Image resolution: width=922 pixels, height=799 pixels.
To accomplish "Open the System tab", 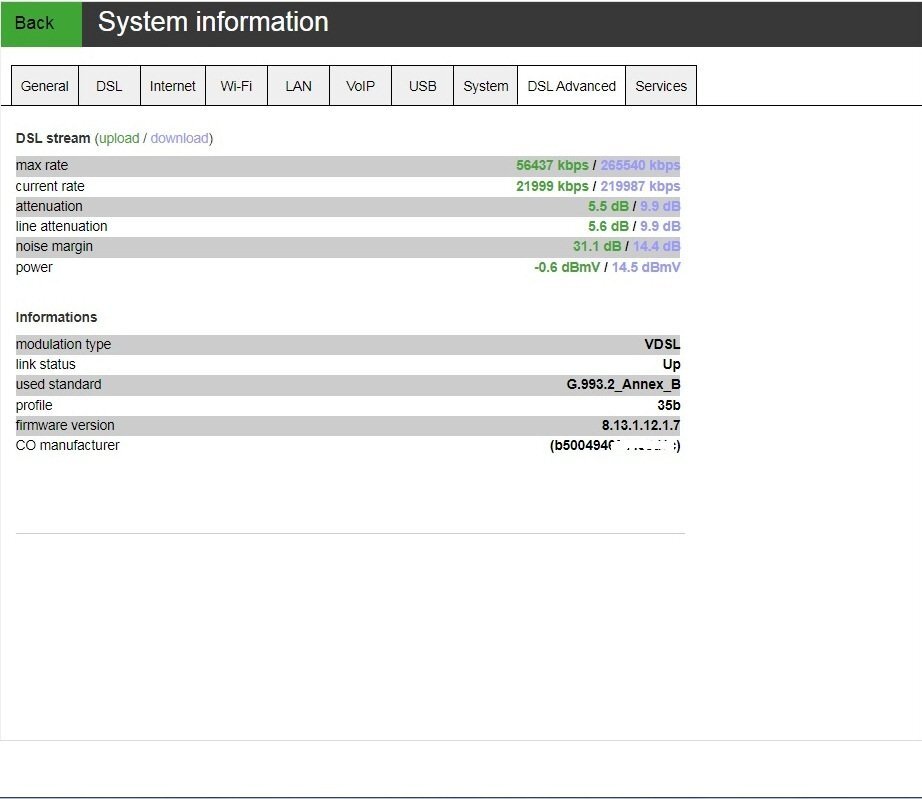I will [485, 86].
